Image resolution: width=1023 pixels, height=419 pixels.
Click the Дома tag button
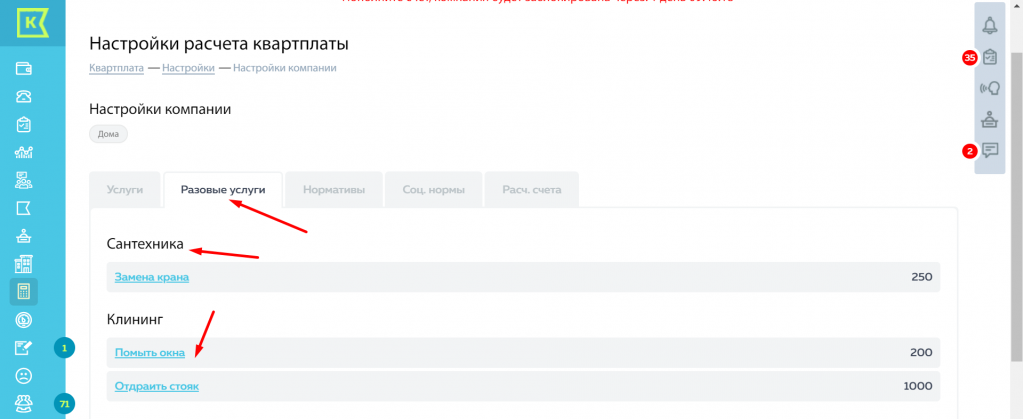pos(108,134)
